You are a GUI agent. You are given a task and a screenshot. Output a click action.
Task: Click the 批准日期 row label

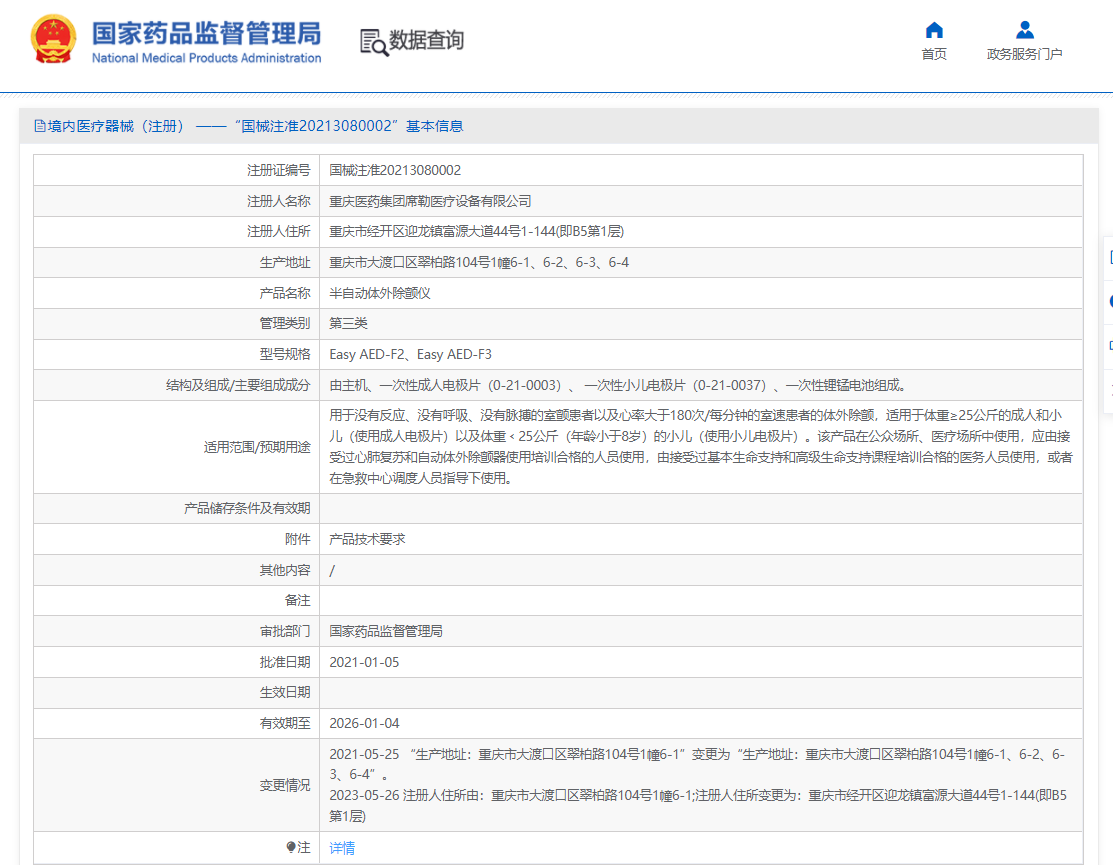click(x=285, y=662)
